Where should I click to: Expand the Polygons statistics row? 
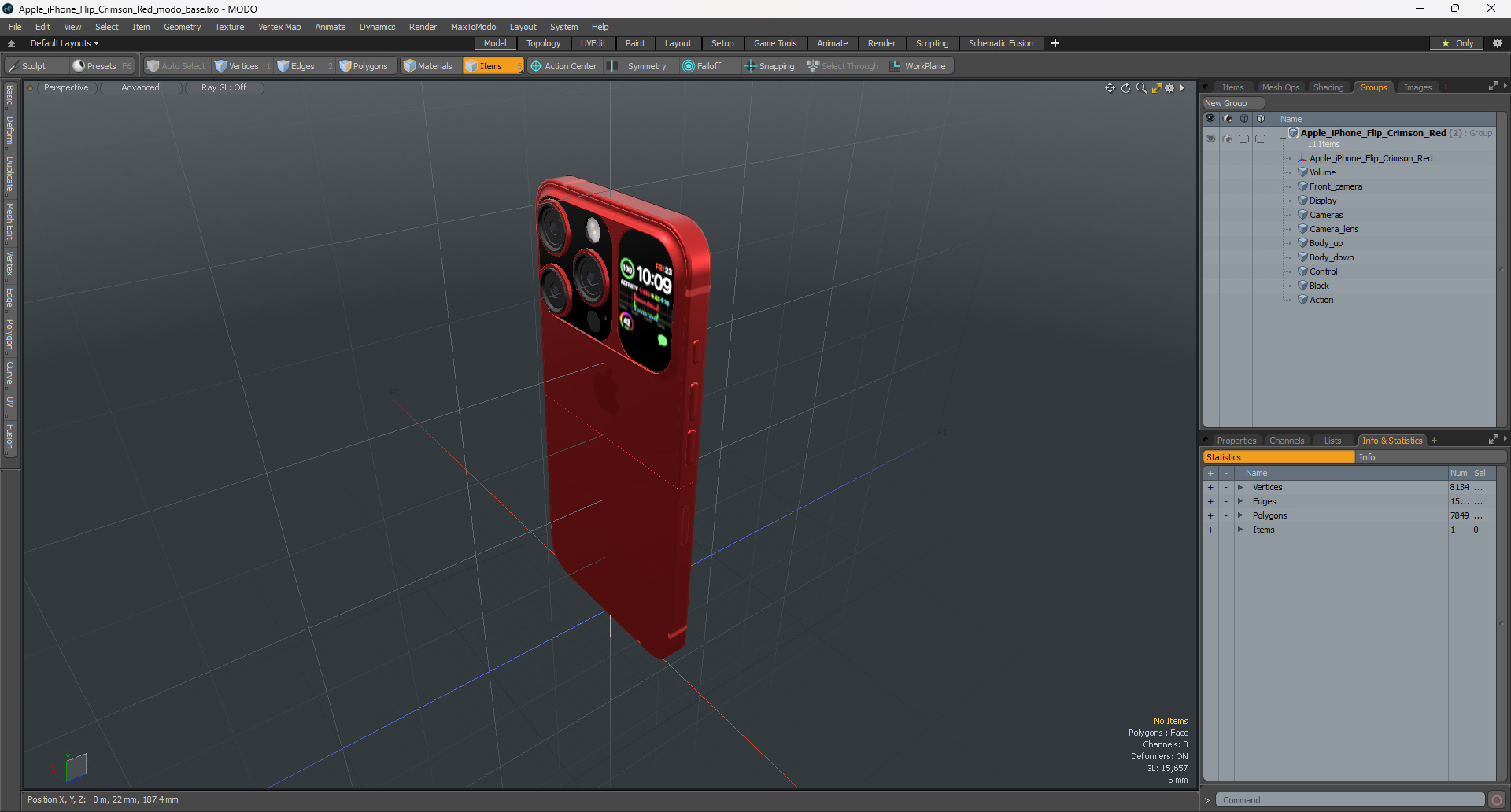pos(1240,515)
